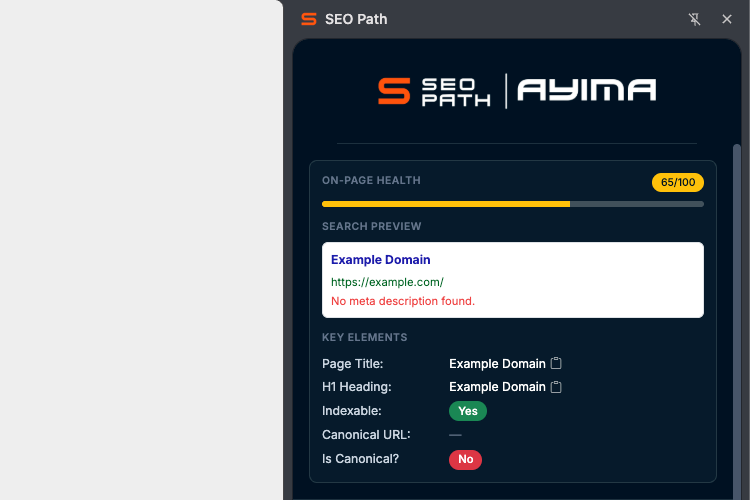
Task: Click the 'SEARCH PREVIEW' heading
Action: (372, 226)
